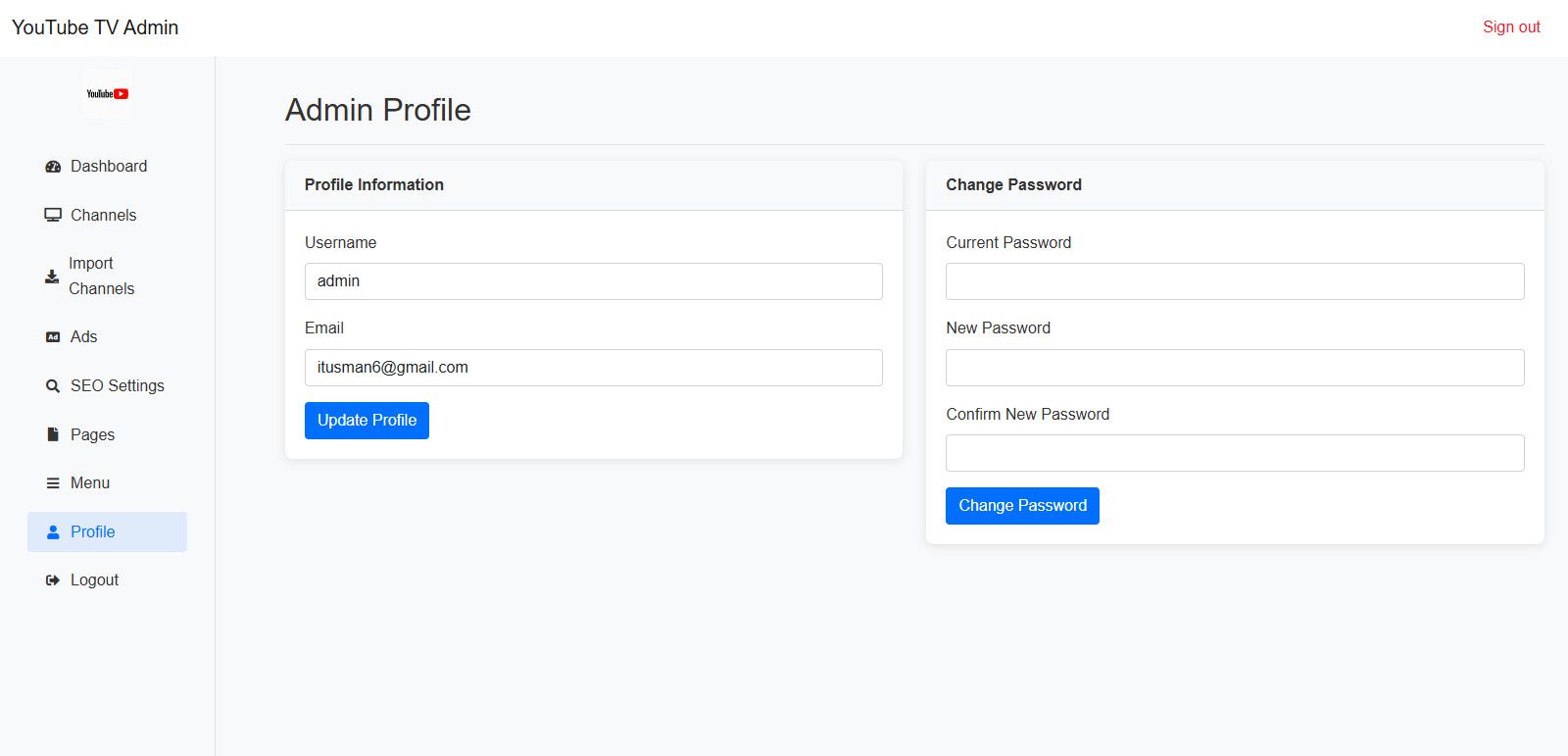This screenshot has height=756, width=1568.
Task: Click the Pages file icon
Action: point(53,434)
